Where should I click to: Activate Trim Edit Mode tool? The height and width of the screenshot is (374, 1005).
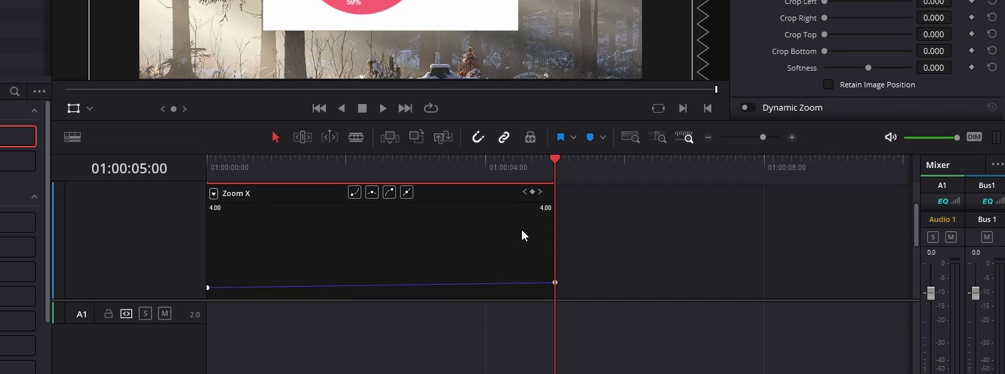[x=303, y=137]
